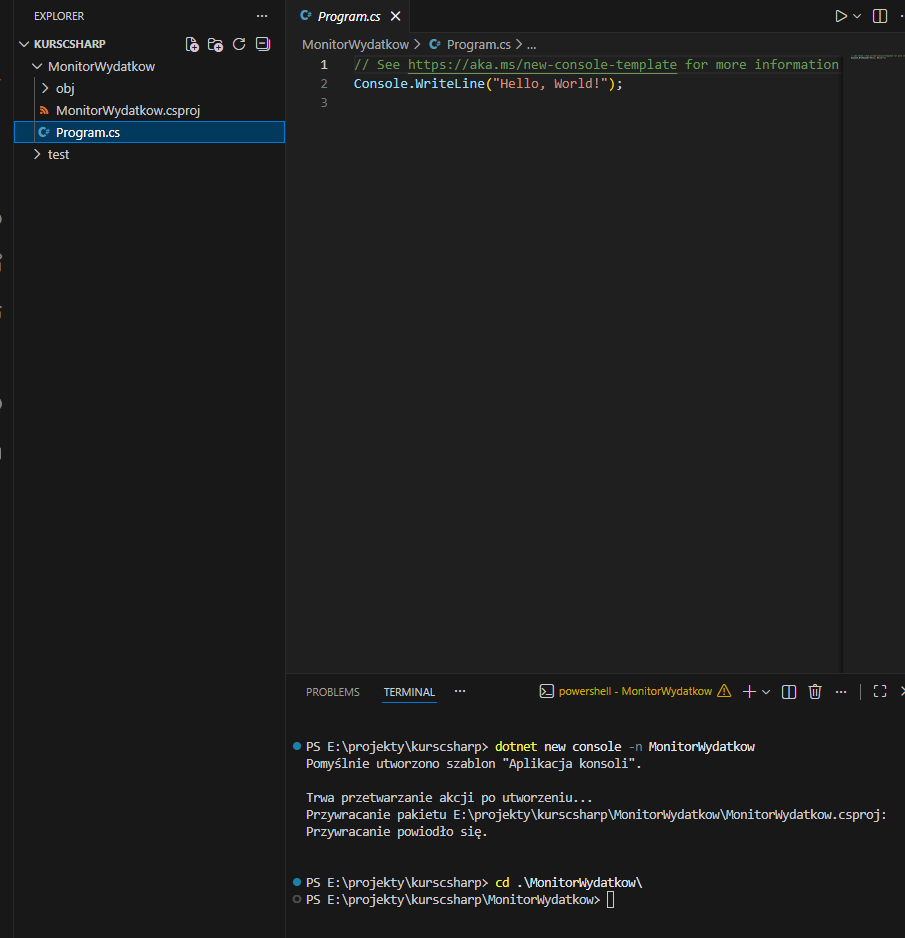Add a new terminal with the plus icon

tap(749, 691)
